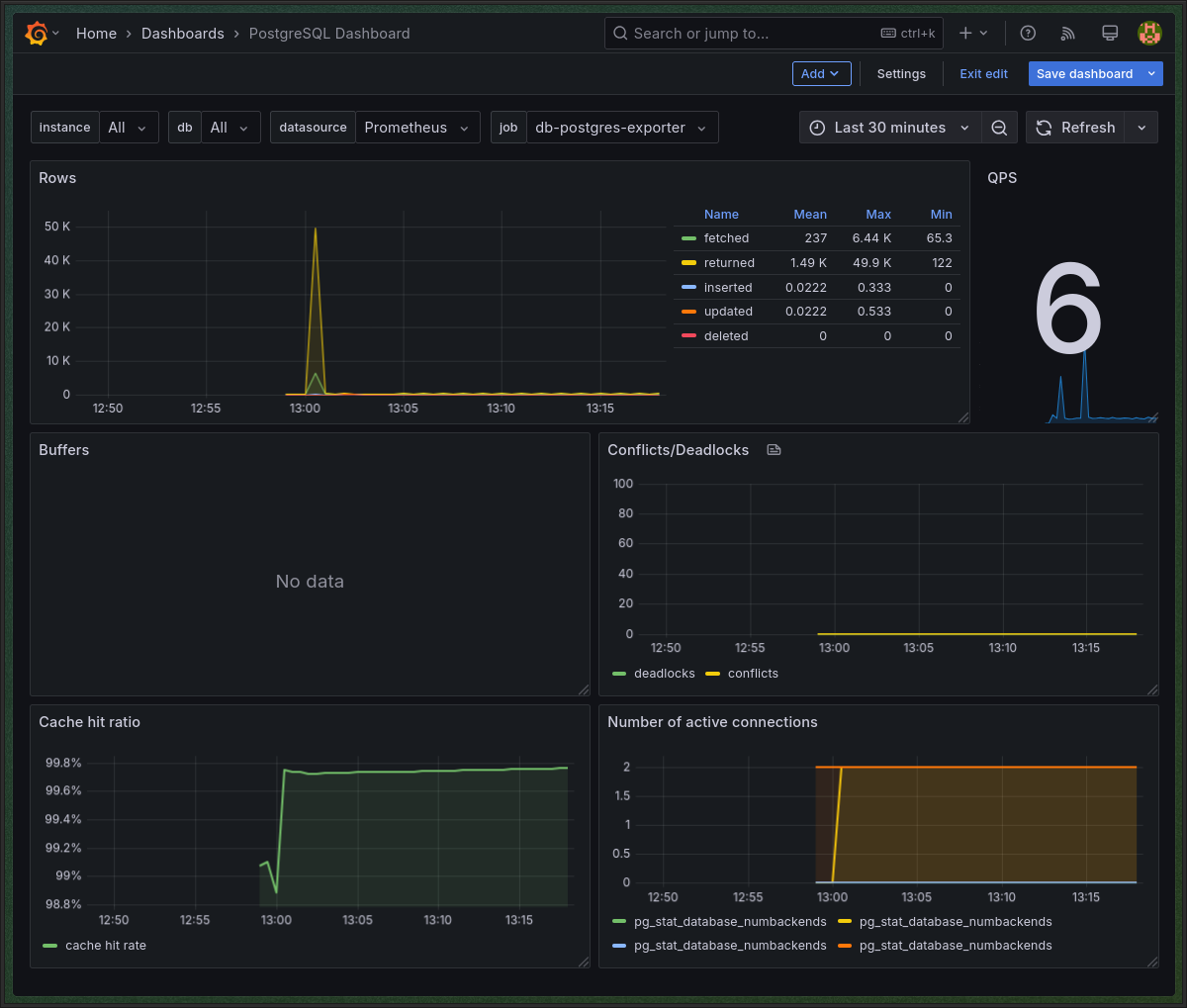Click the yellow returned series color swatch
Viewport: 1187px width, 1008px height.
[688, 263]
